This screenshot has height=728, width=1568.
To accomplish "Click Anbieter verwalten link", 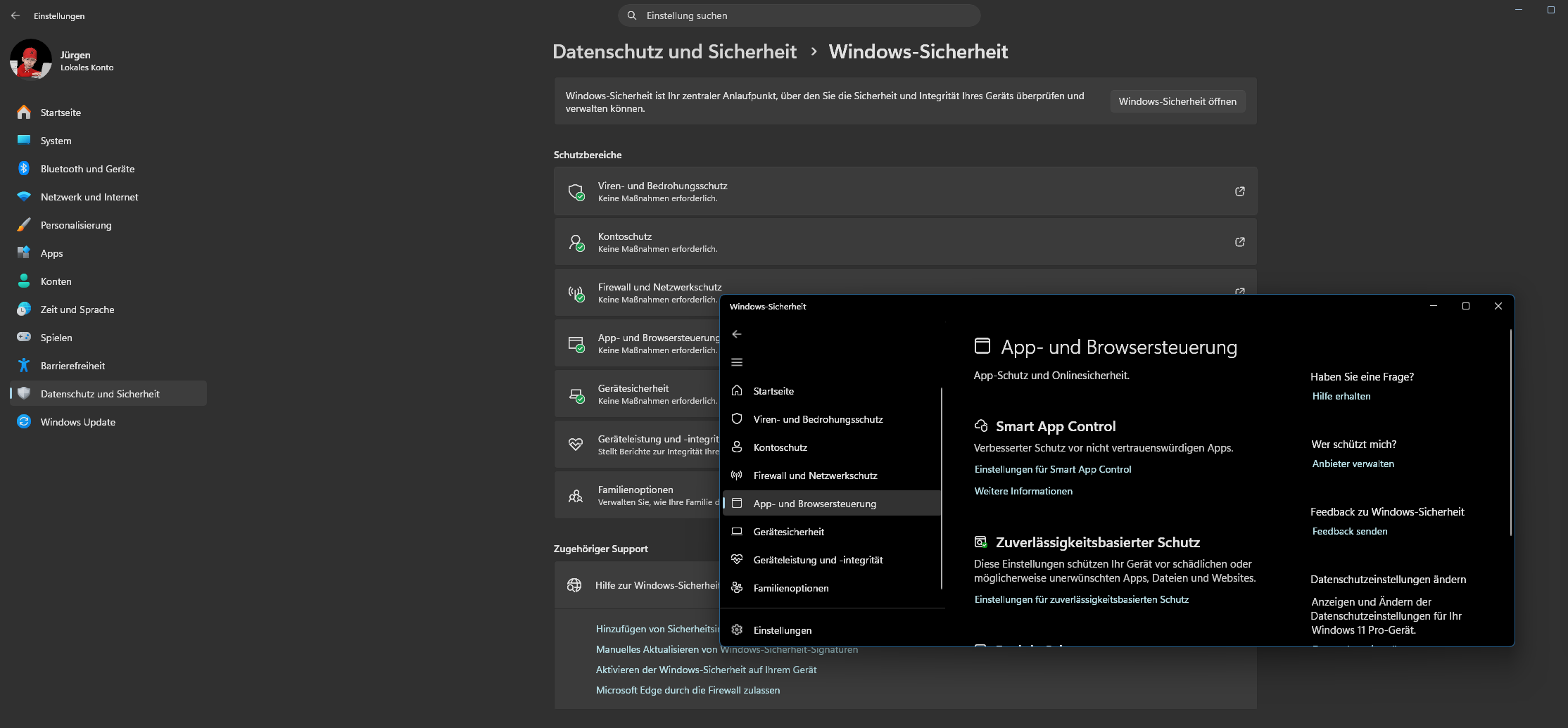I will coord(1353,464).
